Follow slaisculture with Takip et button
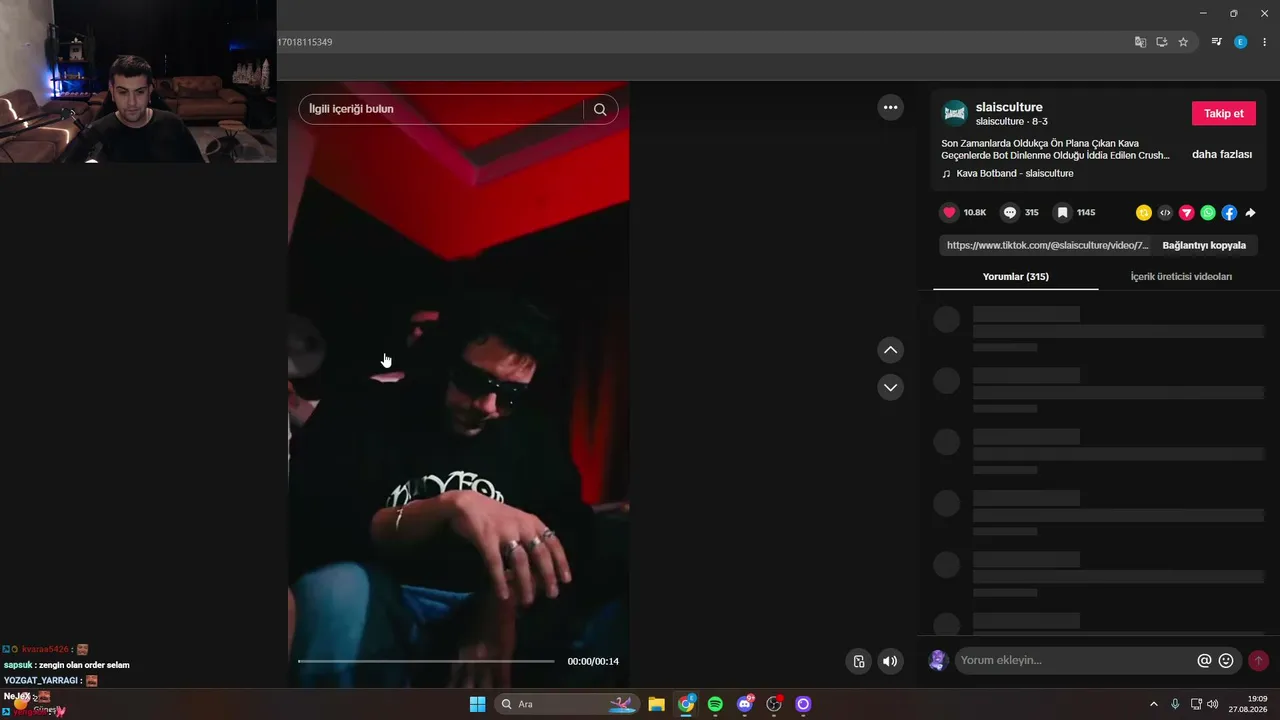 point(1224,113)
